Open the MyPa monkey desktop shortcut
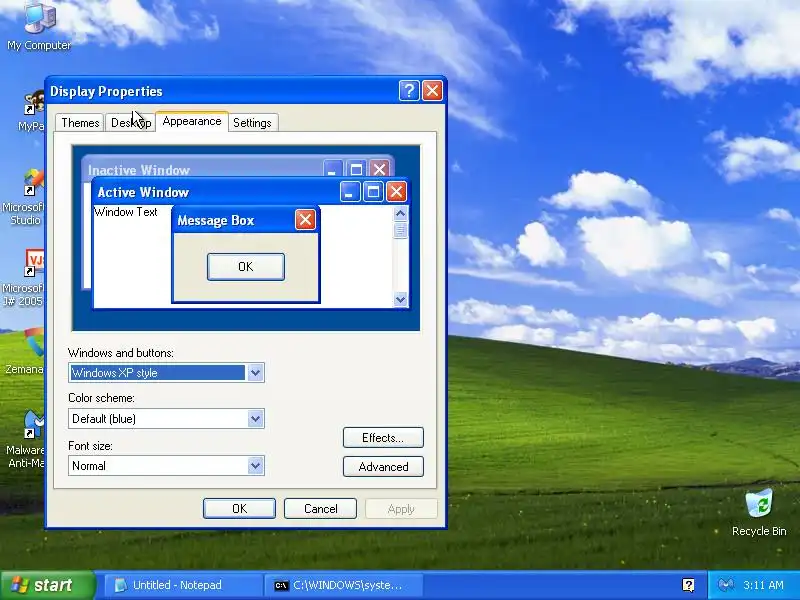The image size is (800, 600). pyautogui.click(x=32, y=111)
